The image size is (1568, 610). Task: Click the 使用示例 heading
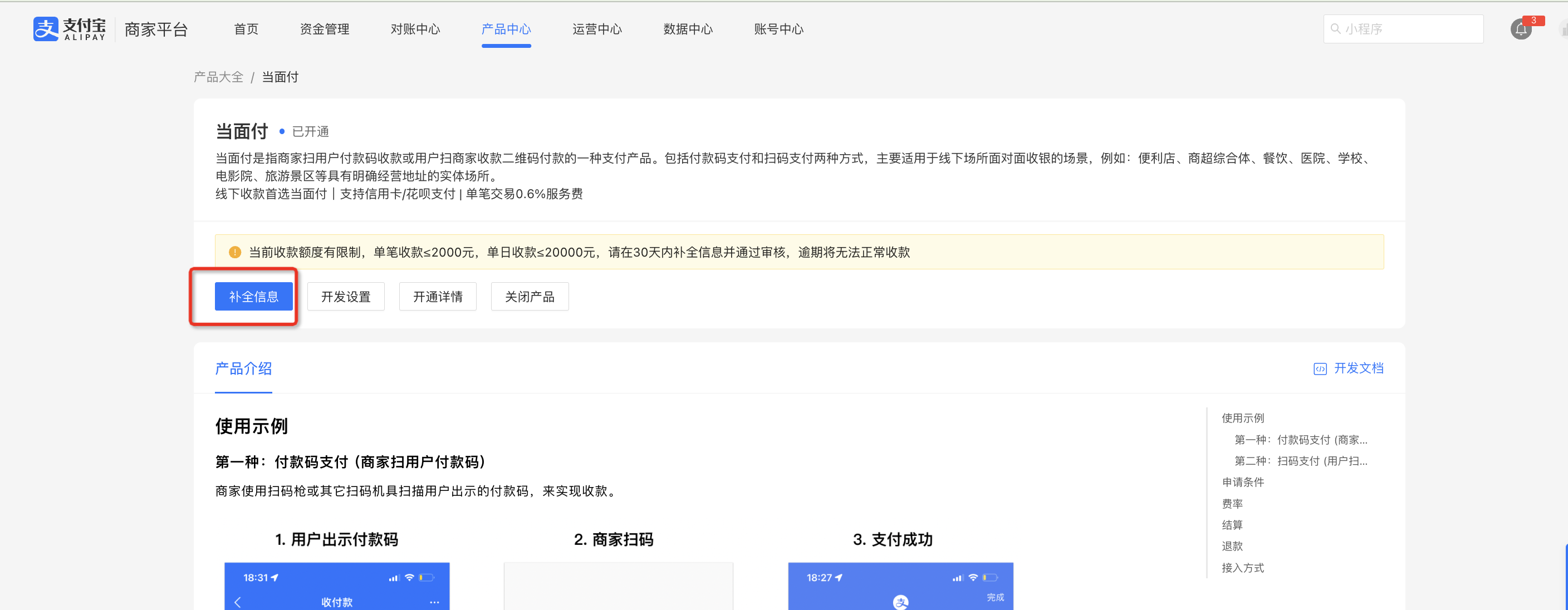coord(251,426)
